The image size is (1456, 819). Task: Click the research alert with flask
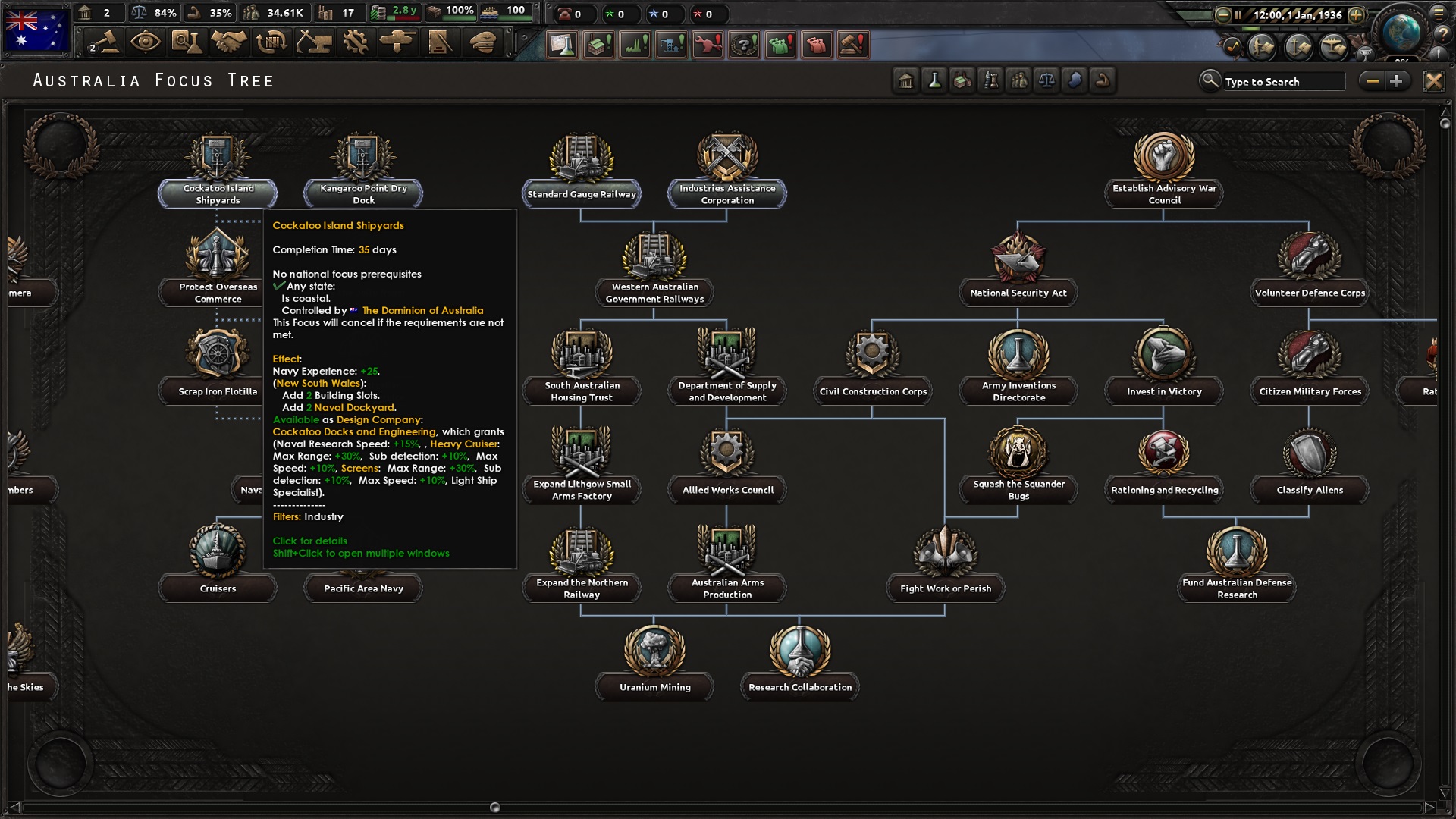(x=562, y=45)
